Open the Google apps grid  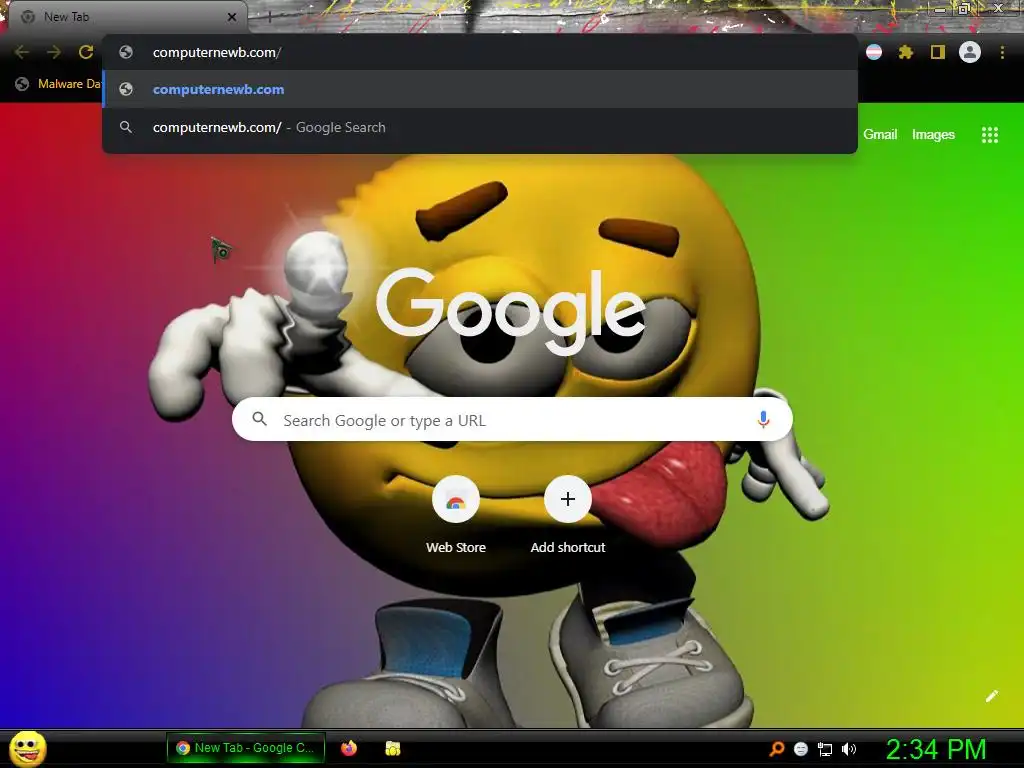tap(990, 135)
